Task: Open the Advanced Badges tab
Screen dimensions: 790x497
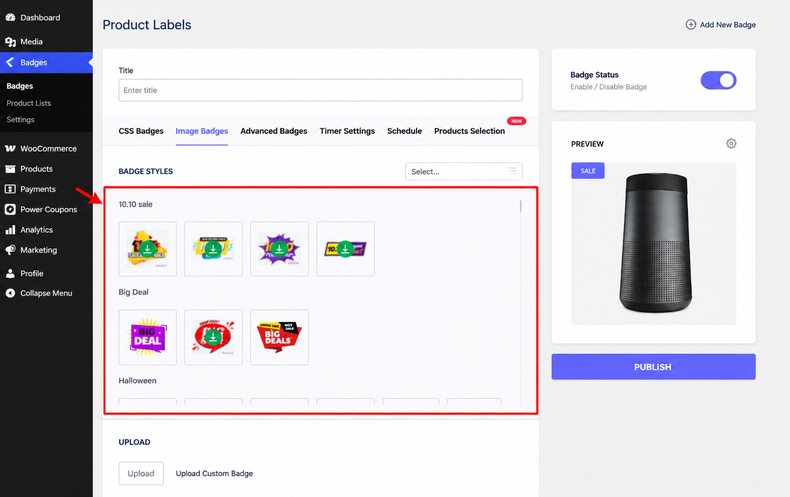Action: point(274,131)
